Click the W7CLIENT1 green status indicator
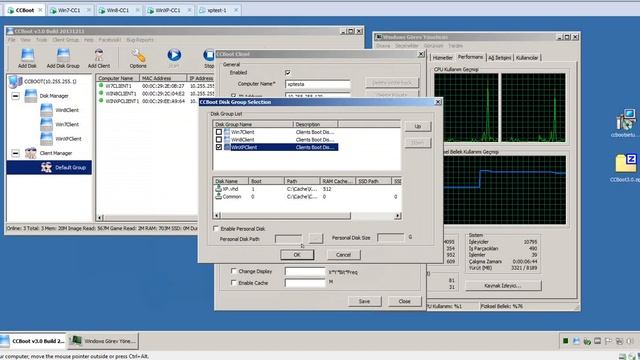640x360 pixels. [101, 85]
